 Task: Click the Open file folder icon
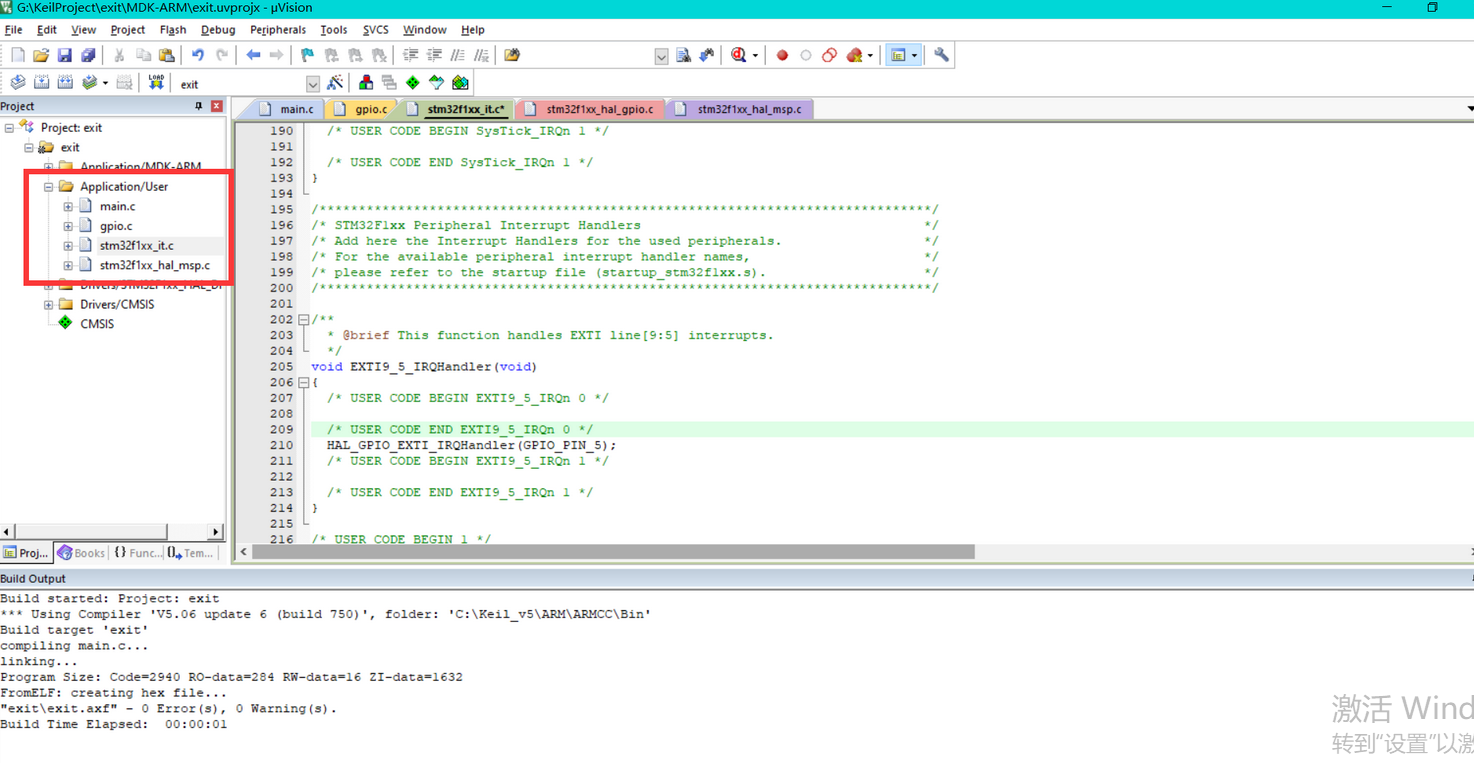41,56
